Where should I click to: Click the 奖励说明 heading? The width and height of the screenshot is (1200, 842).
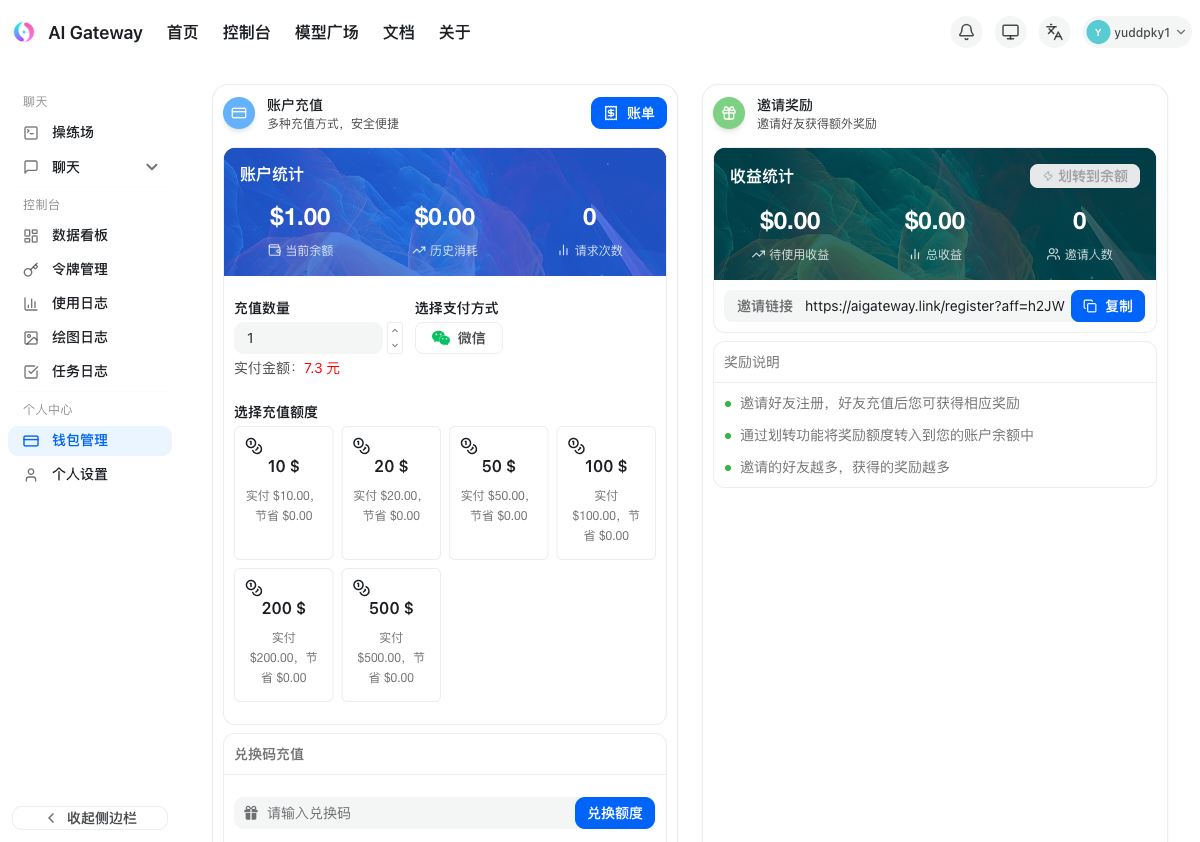coord(752,362)
